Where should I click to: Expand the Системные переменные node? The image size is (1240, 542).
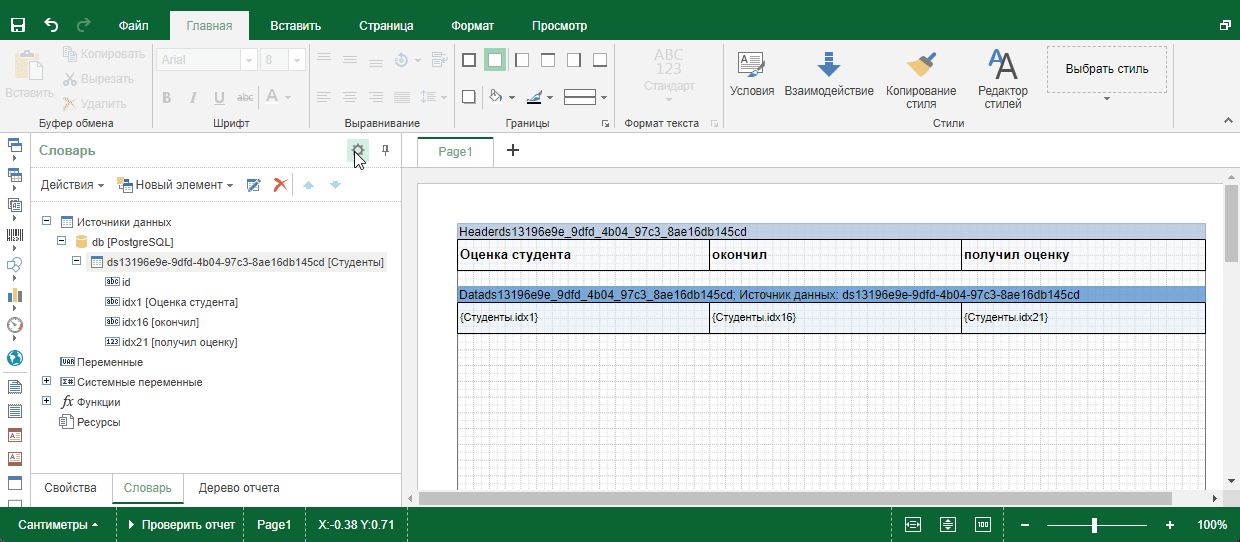click(x=47, y=382)
